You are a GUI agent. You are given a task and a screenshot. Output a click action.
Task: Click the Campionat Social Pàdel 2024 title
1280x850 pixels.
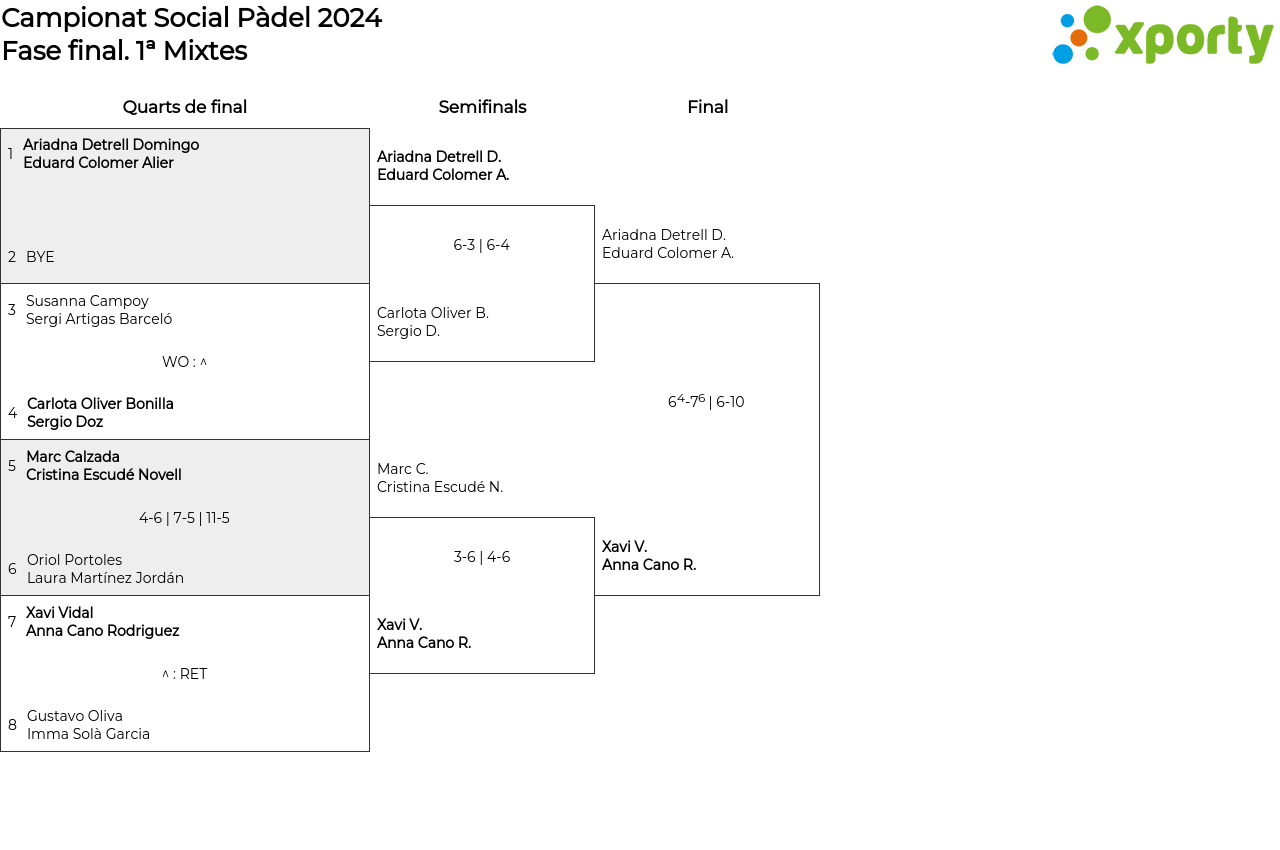[192, 18]
